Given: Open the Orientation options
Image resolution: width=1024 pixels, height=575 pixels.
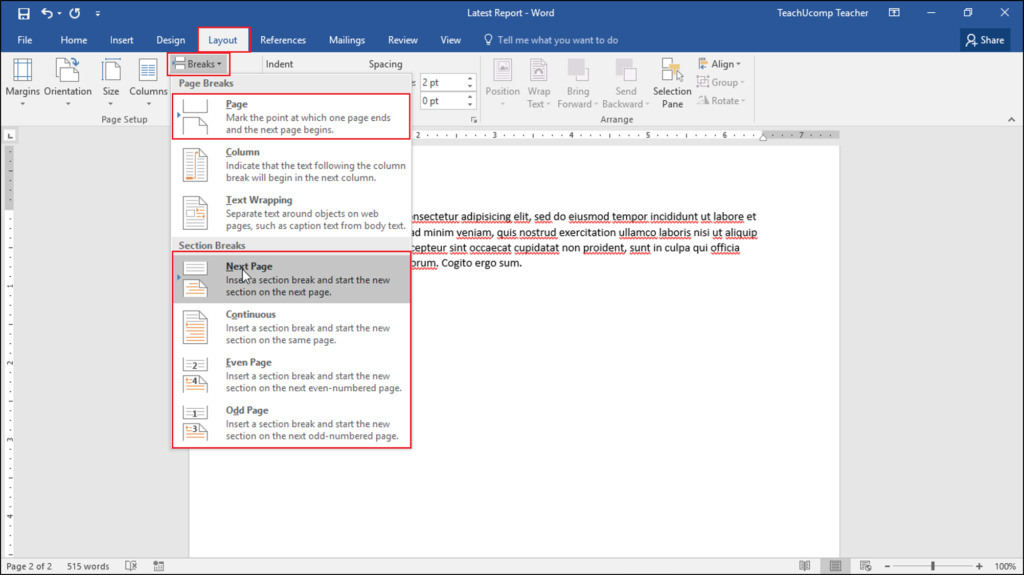Looking at the screenshot, I should click(x=67, y=78).
